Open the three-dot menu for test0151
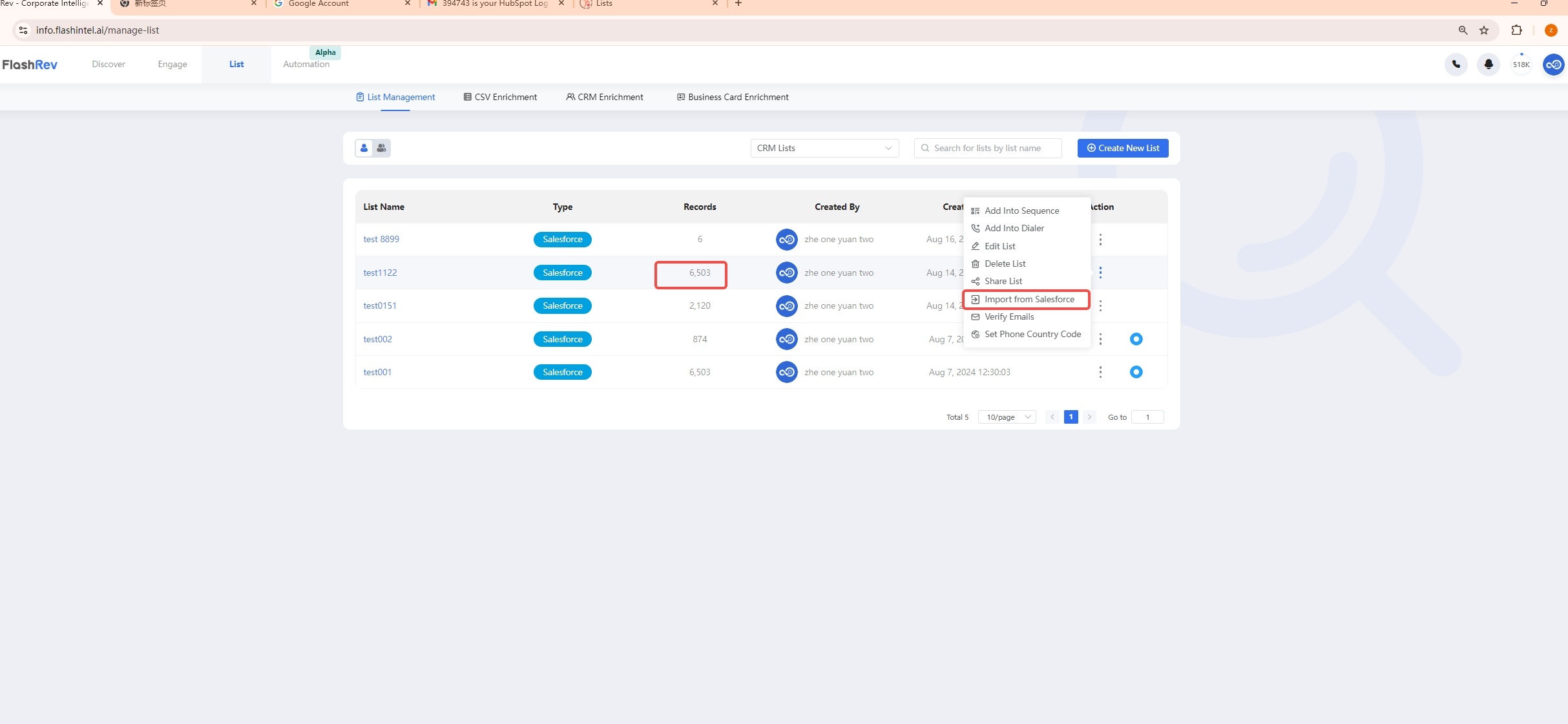The height and width of the screenshot is (724, 1568). point(1100,305)
